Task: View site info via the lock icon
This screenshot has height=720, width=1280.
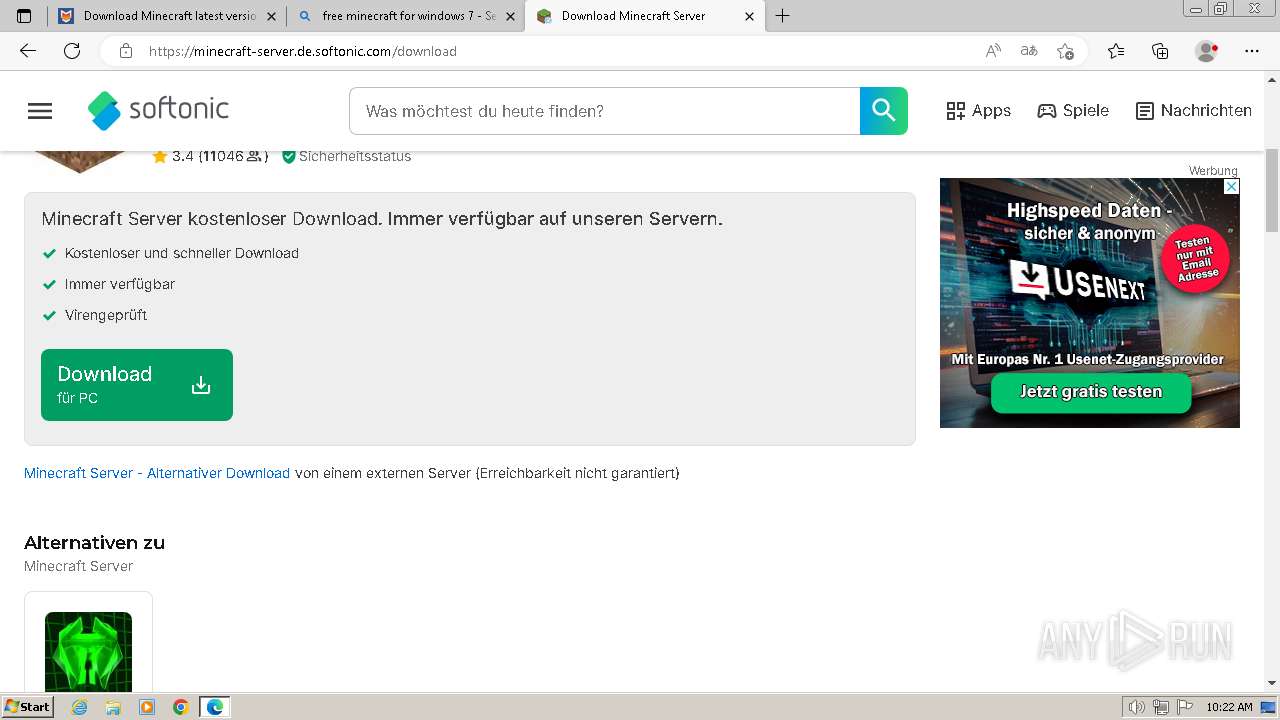Action: [x=125, y=51]
